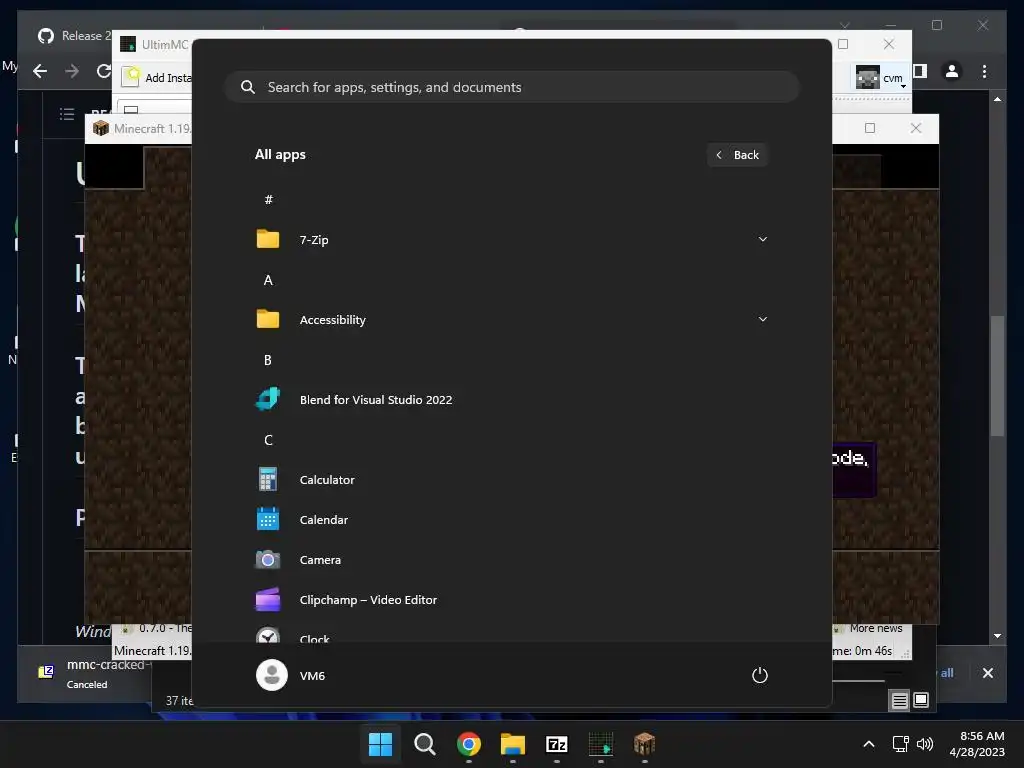The image size is (1024, 768).
Task: Select the letter A section header
Action: pos(268,280)
